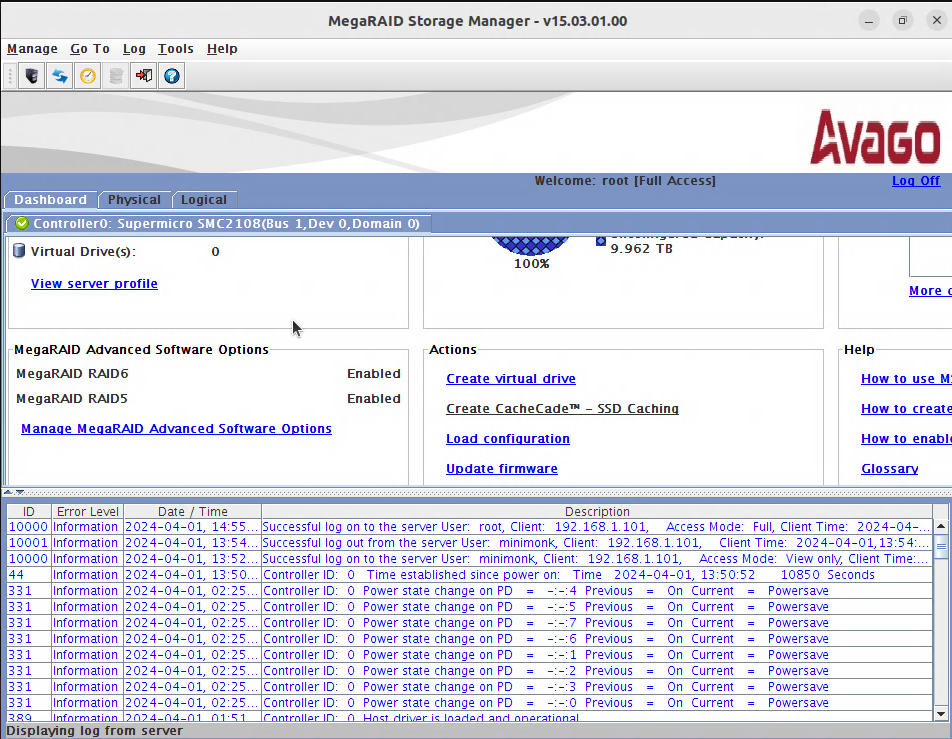
Task: Select log row 44 Time established entry
Action: 470,574
